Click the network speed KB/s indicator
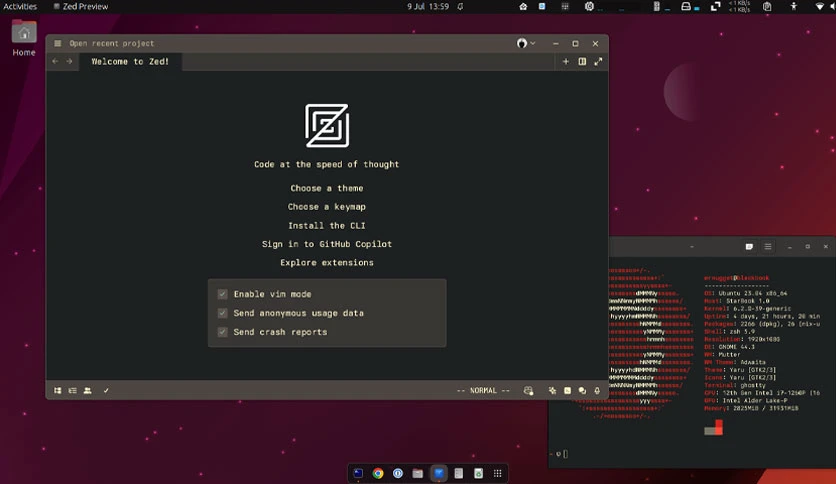Image resolution: width=836 pixels, height=484 pixels. (739, 6)
